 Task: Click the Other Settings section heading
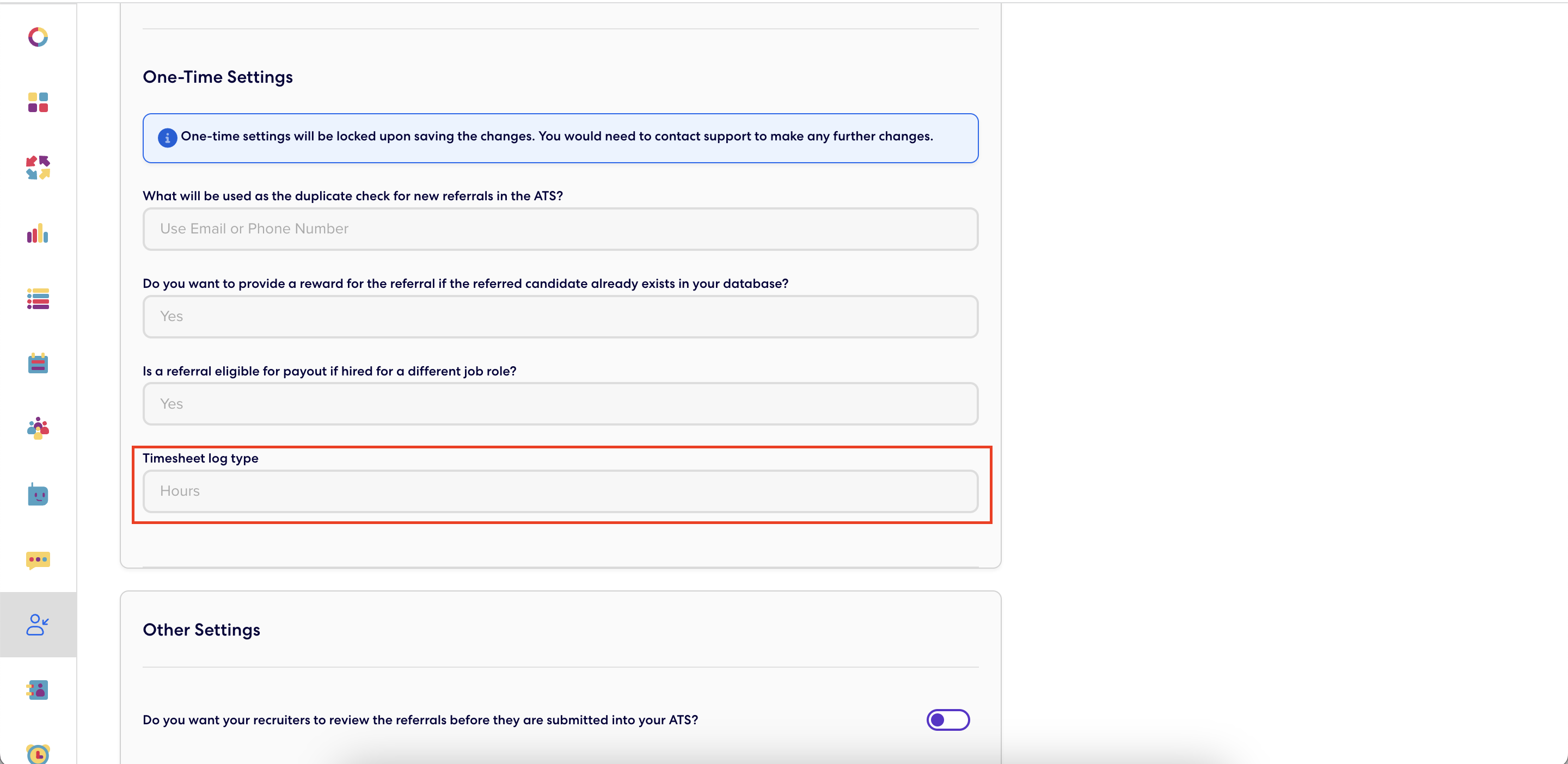coord(201,630)
